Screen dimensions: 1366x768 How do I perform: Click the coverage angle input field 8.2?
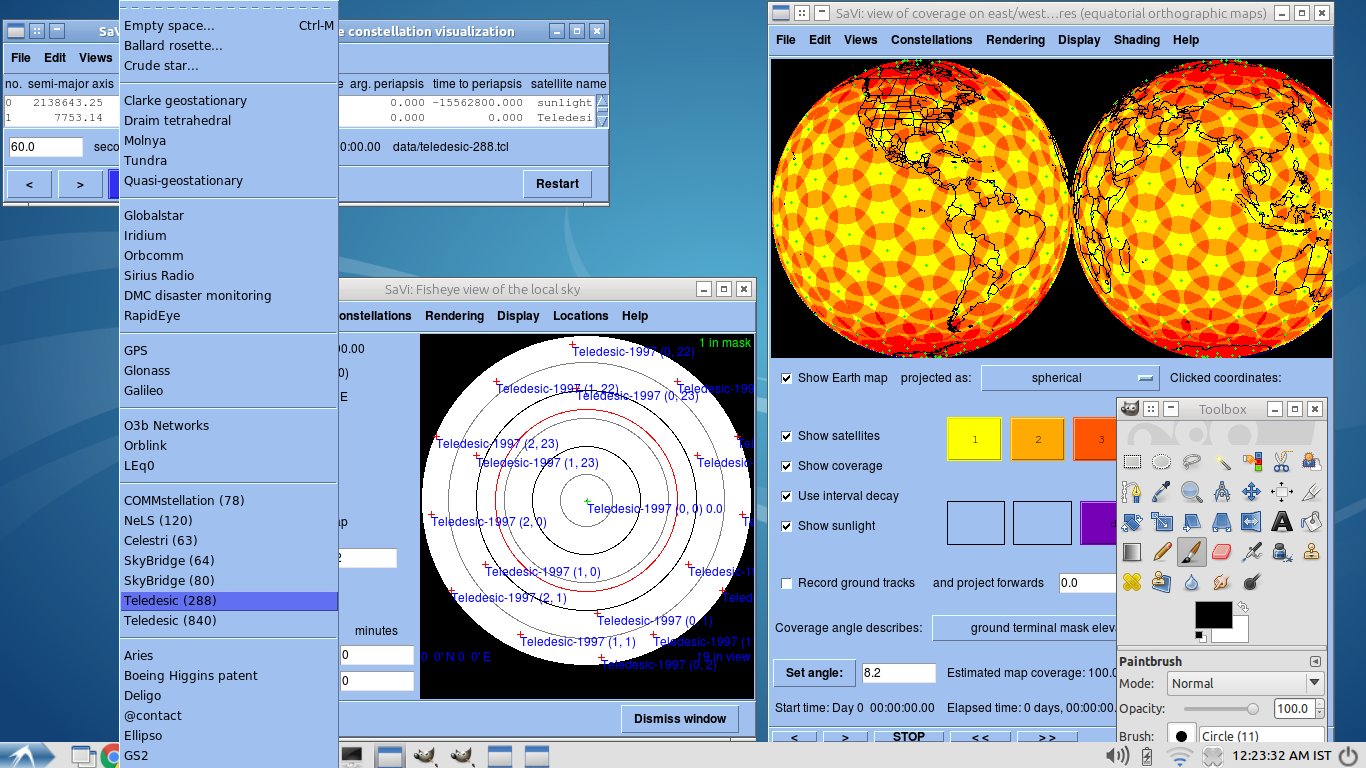(x=899, y=674)
